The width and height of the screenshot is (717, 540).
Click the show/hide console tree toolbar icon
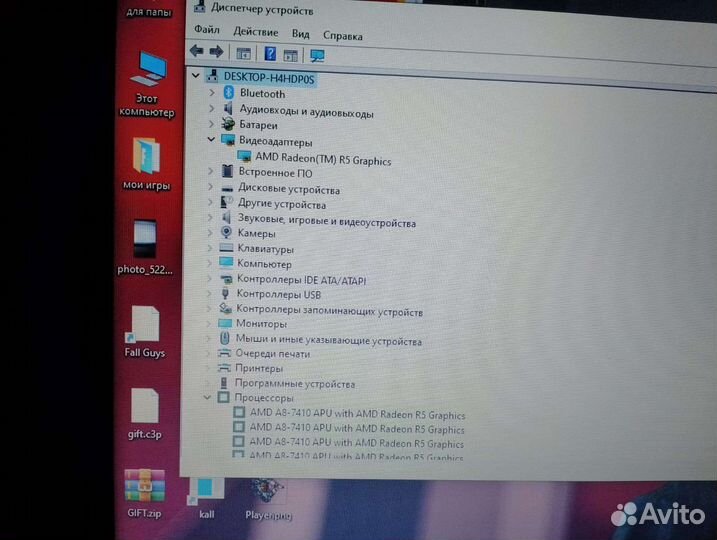click(243, 54)
